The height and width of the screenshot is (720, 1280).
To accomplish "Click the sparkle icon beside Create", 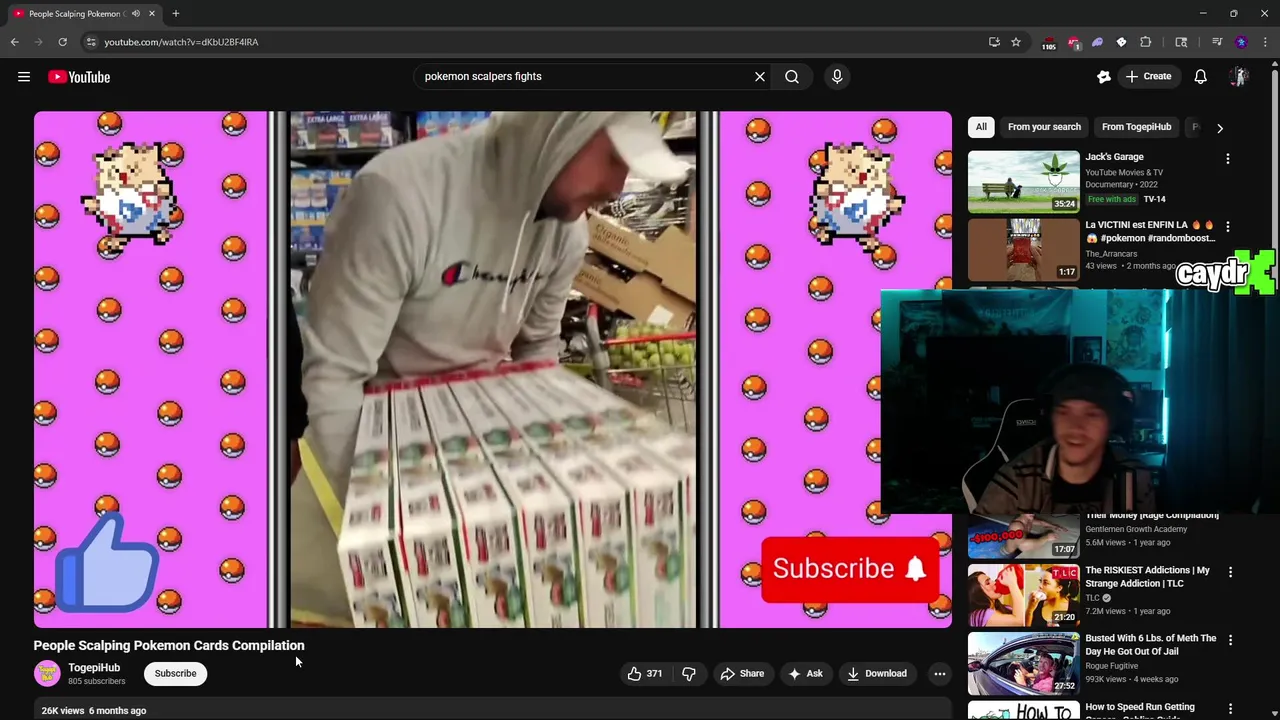I will 1104,76.
